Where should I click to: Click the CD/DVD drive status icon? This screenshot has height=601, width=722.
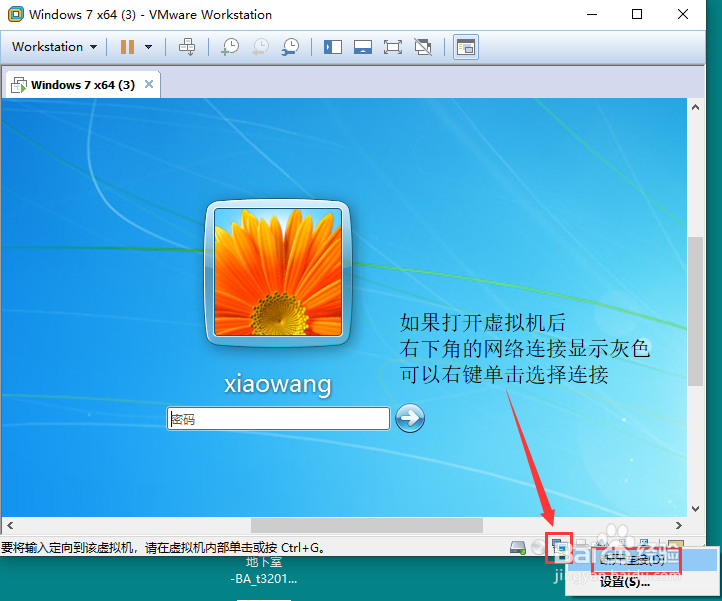coord(537,547)
